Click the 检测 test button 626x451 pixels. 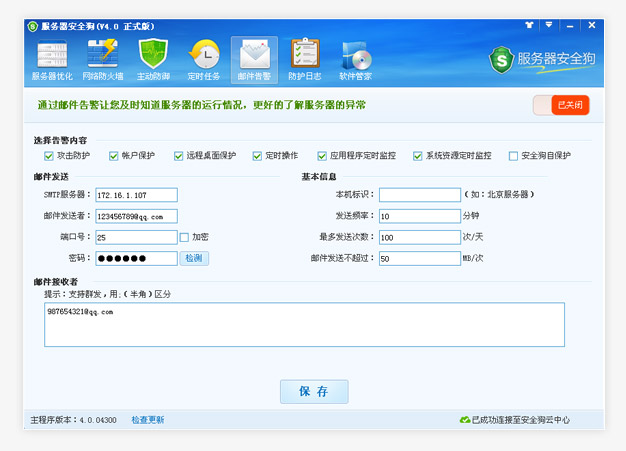194,258
